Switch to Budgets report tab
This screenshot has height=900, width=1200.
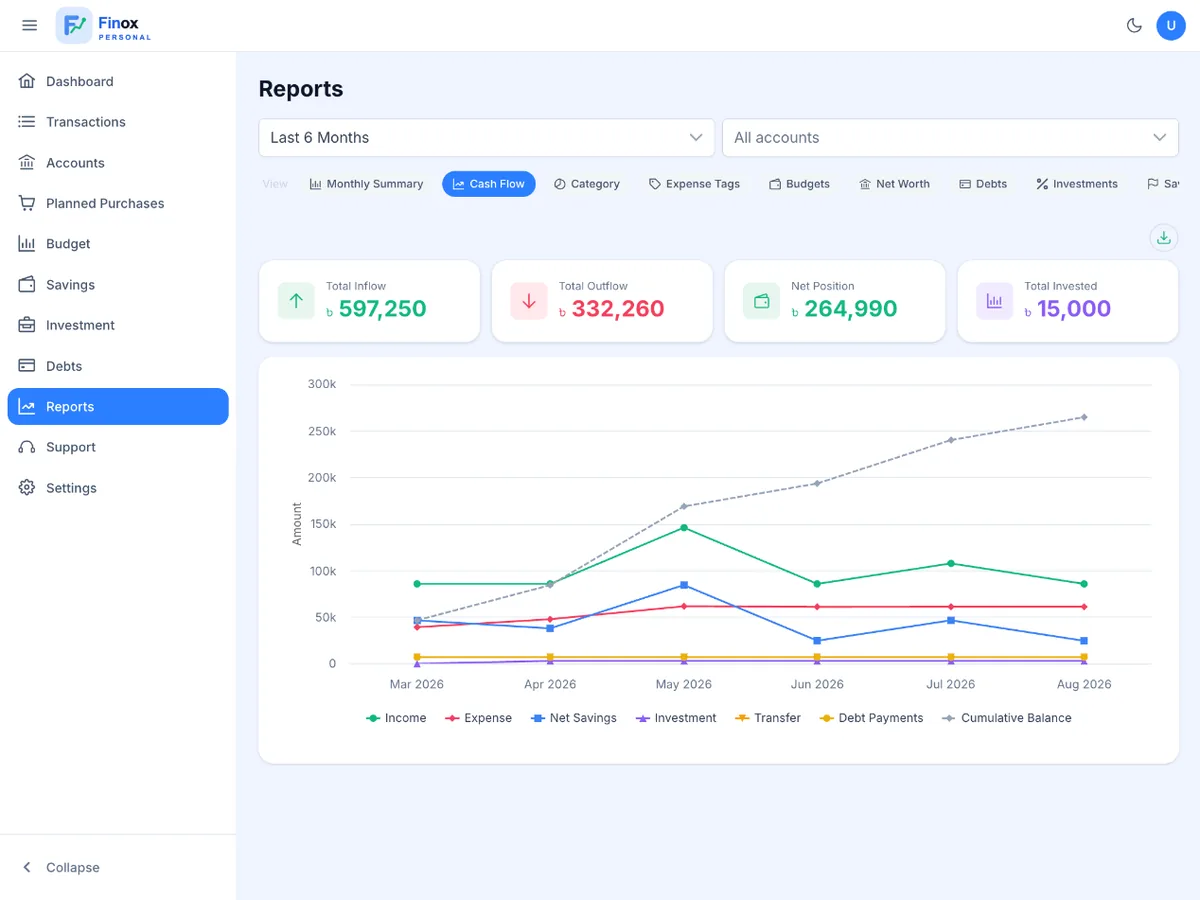pos(799,184)
